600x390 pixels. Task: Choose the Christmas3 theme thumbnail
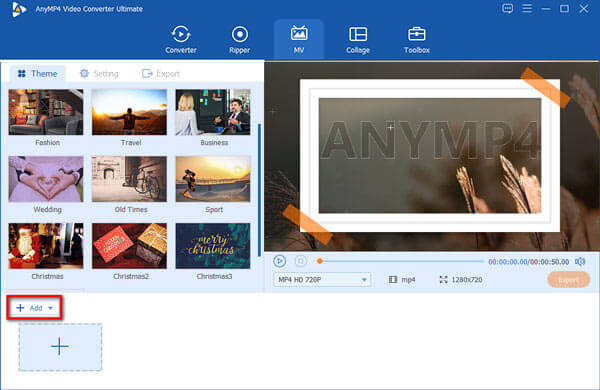(x=213, y=246)
